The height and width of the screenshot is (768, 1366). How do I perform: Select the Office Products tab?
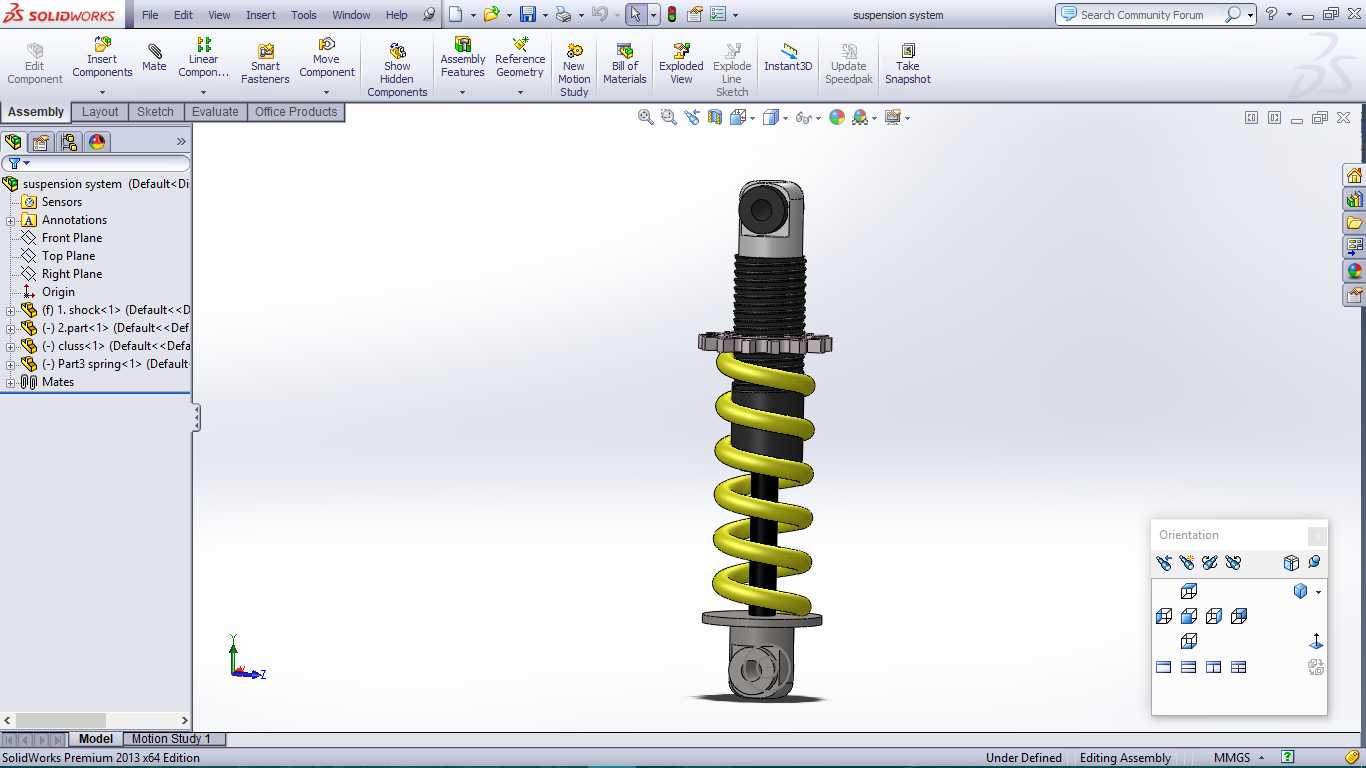[x=296, y=112]
